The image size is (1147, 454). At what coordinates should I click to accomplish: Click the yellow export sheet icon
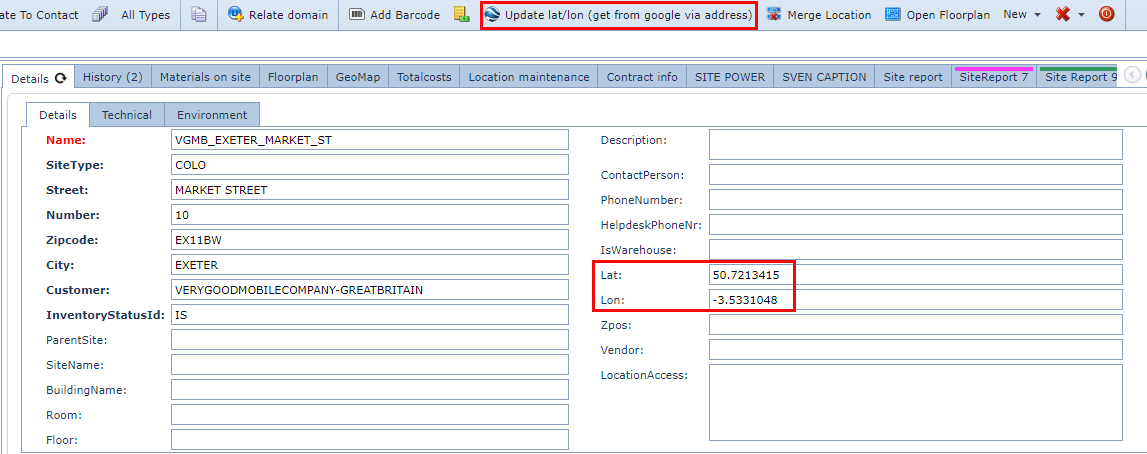pos(461,15)
